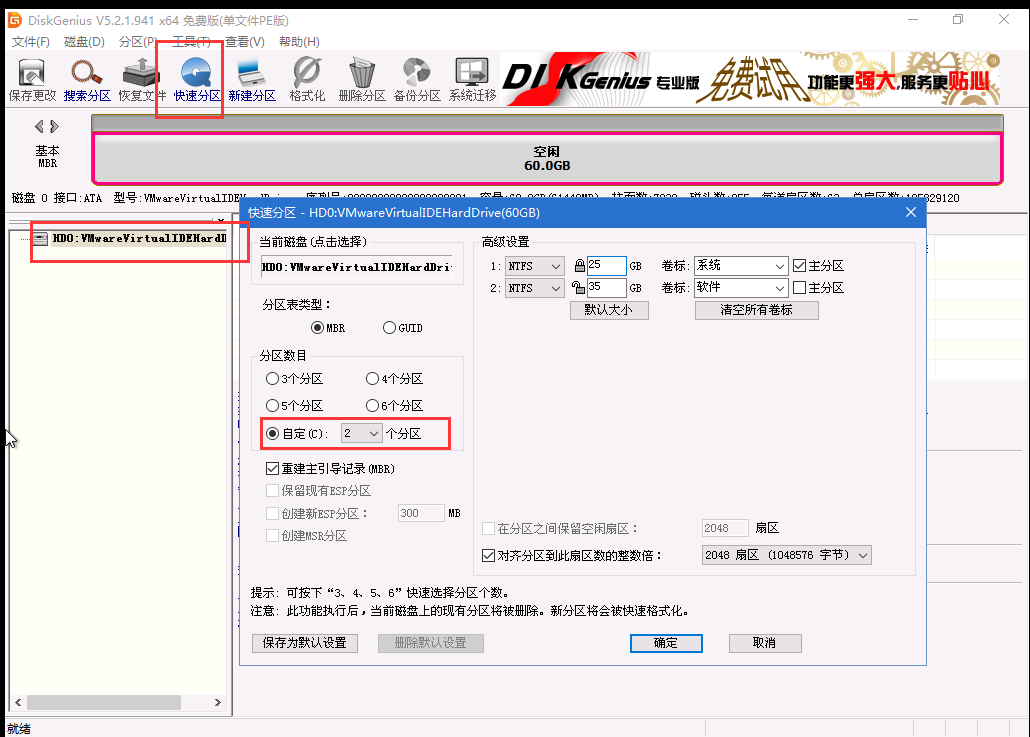Viewport: 1030px width, 737px height.
Task: Click the right arrow of tree horizontal scrollbar
Action: [x=217, y=702]
